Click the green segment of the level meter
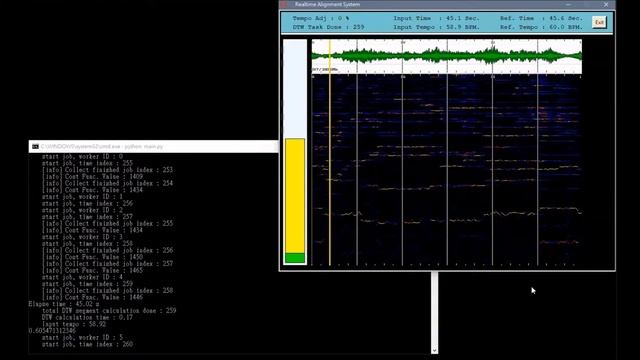This screenshot has height=360, width=640. click(295, 258)
